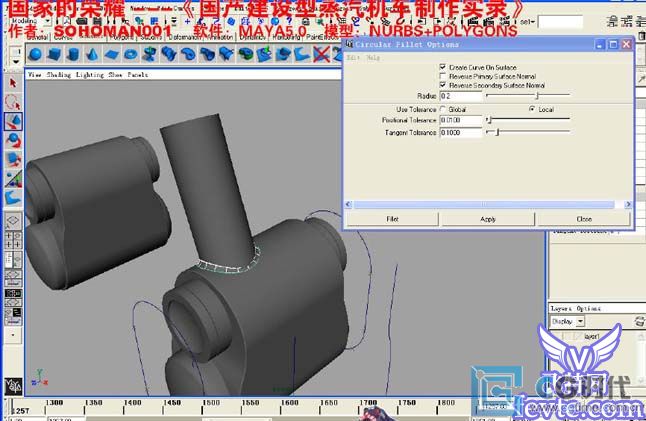Select layer1 in the layer editor
The image size is (646, 421).
[x=592, y=337]
